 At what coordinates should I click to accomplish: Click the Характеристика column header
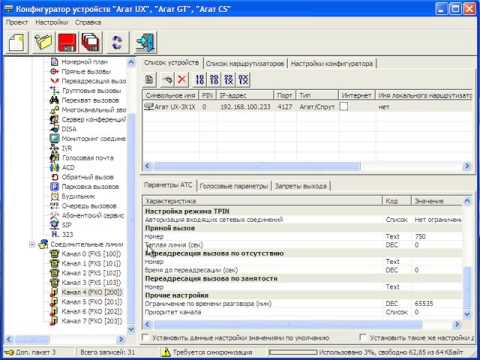point(263,201)
